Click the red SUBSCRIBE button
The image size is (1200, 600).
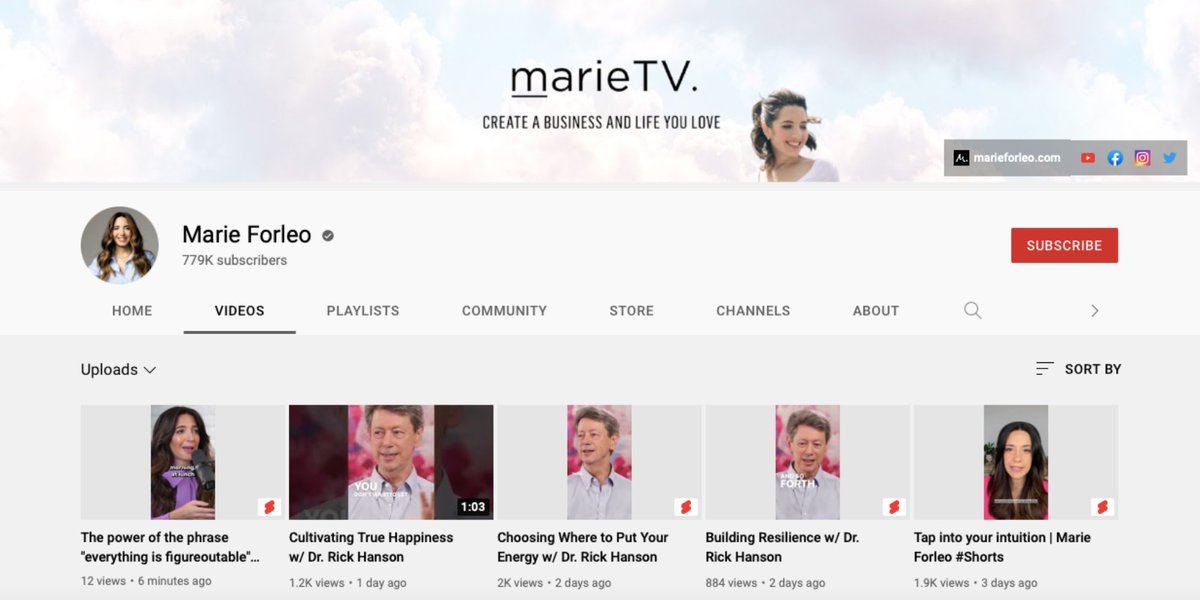pos(1064,245)
